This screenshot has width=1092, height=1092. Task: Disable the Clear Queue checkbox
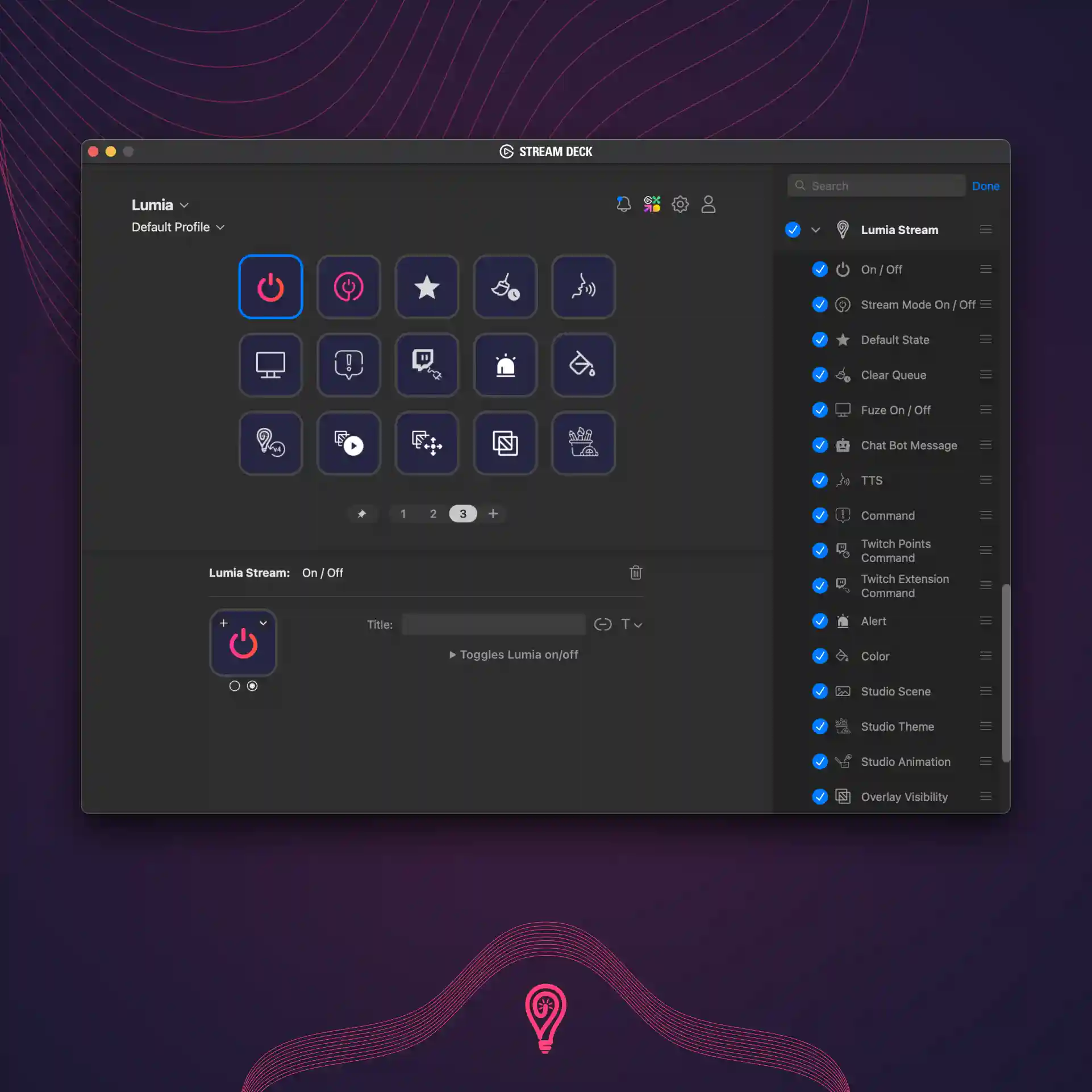point(820,375)
